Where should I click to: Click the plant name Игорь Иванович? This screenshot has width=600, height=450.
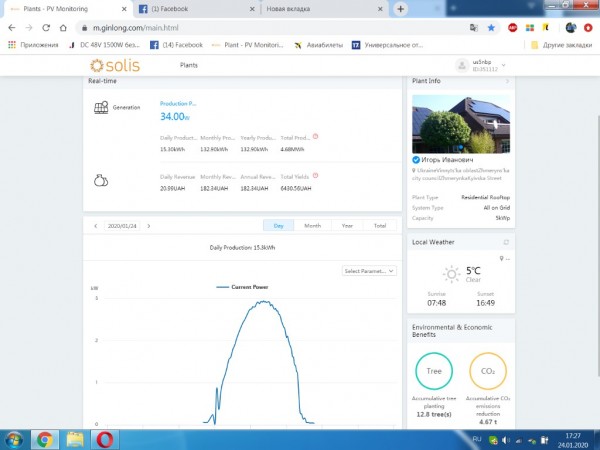447,160
